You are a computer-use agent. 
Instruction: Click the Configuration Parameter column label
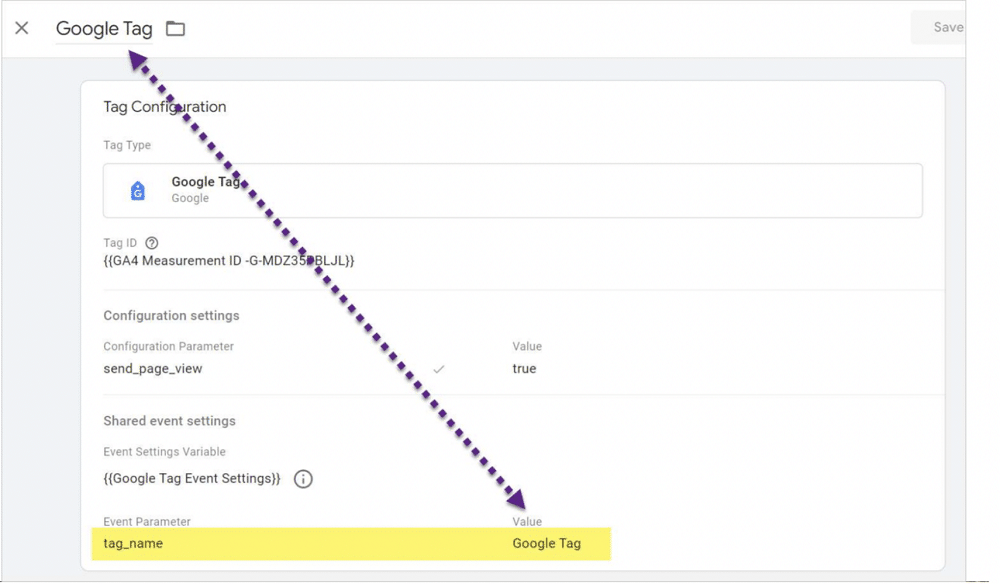[x=168, y=347]
